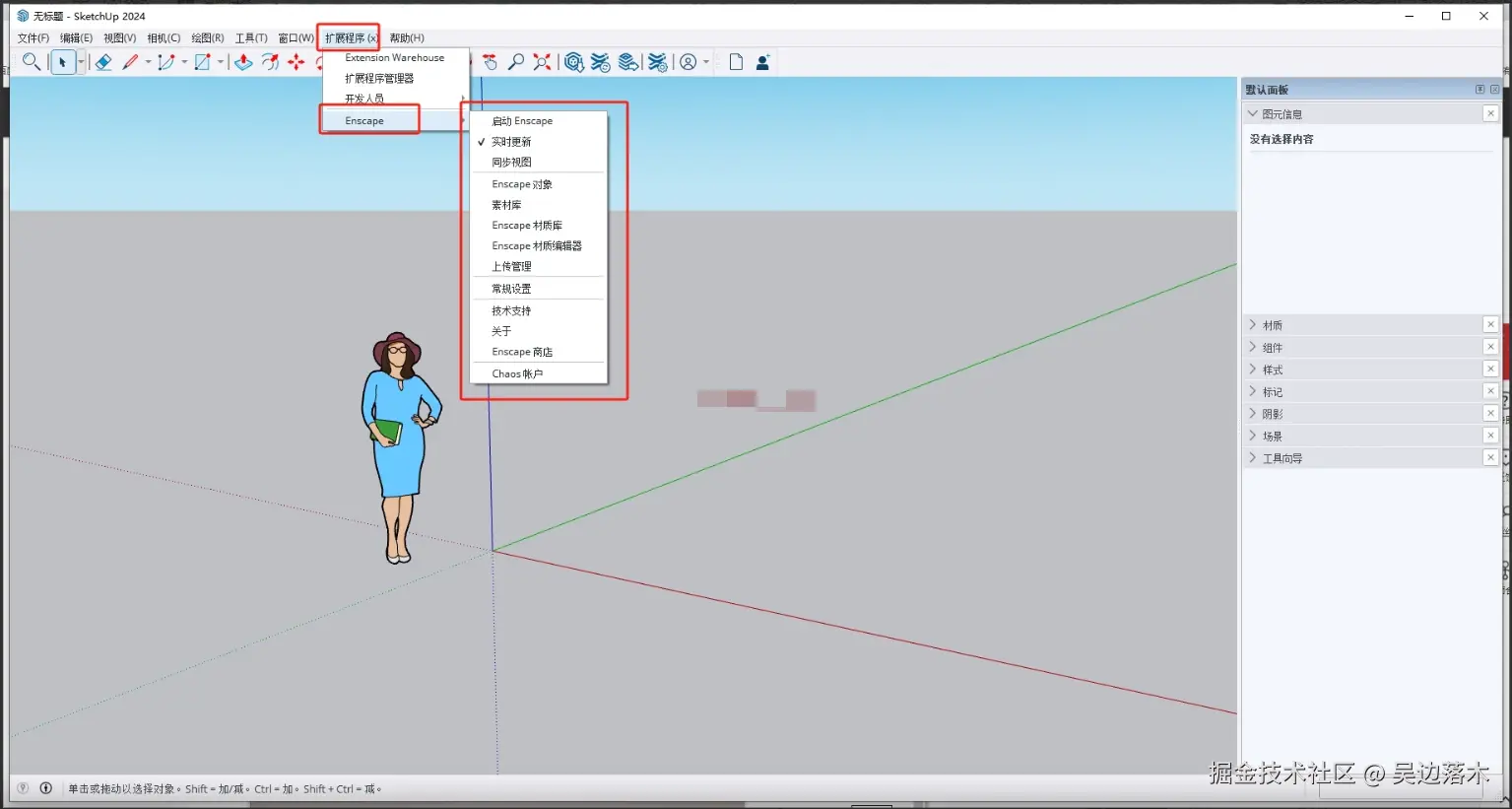Open the 工具(T) menu

251,38
